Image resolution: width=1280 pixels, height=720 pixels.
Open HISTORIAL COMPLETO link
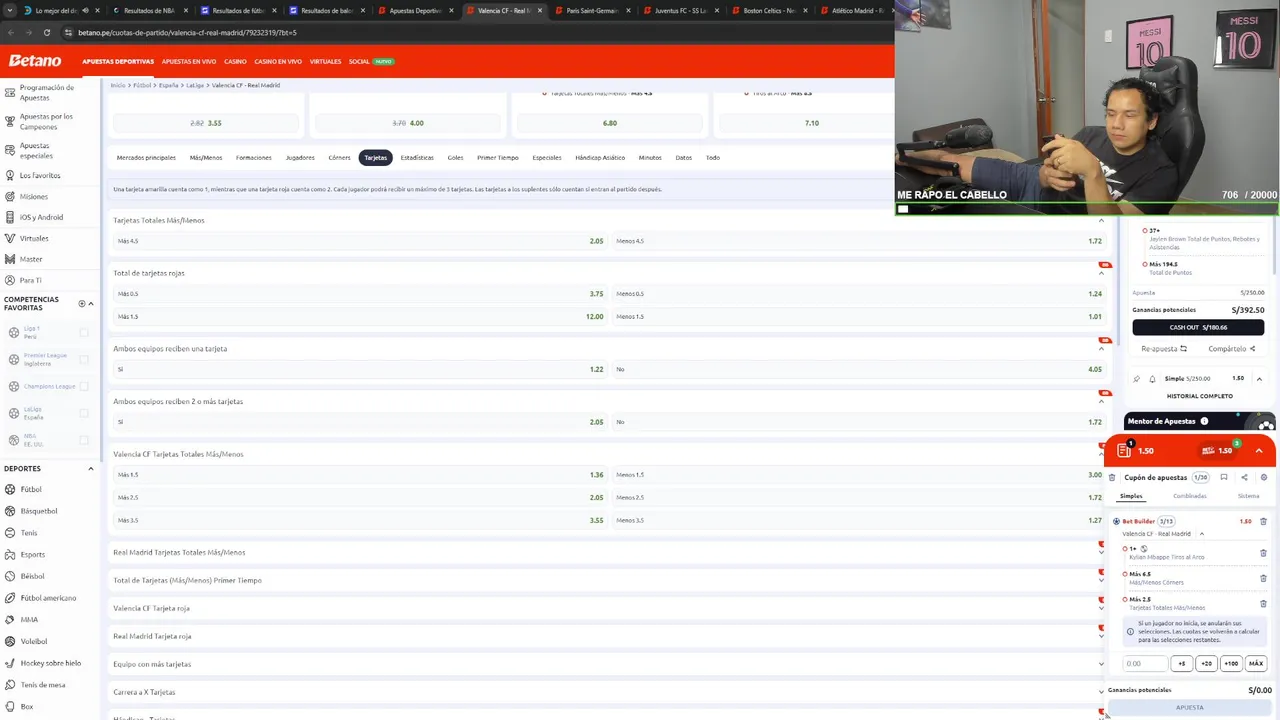(x=1199, y=396)
